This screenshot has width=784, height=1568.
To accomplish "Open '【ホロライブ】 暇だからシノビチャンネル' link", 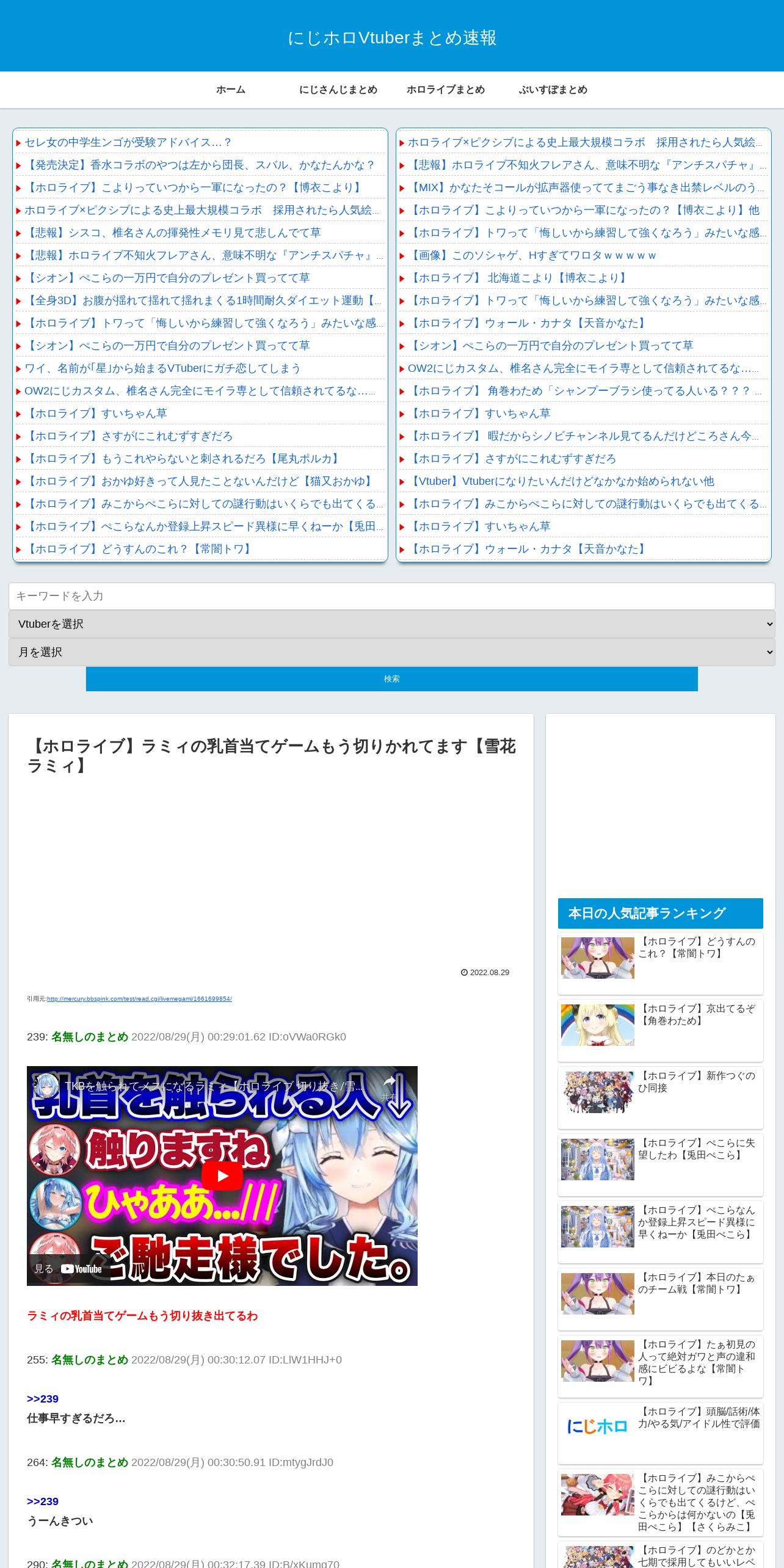I will 585,436.
